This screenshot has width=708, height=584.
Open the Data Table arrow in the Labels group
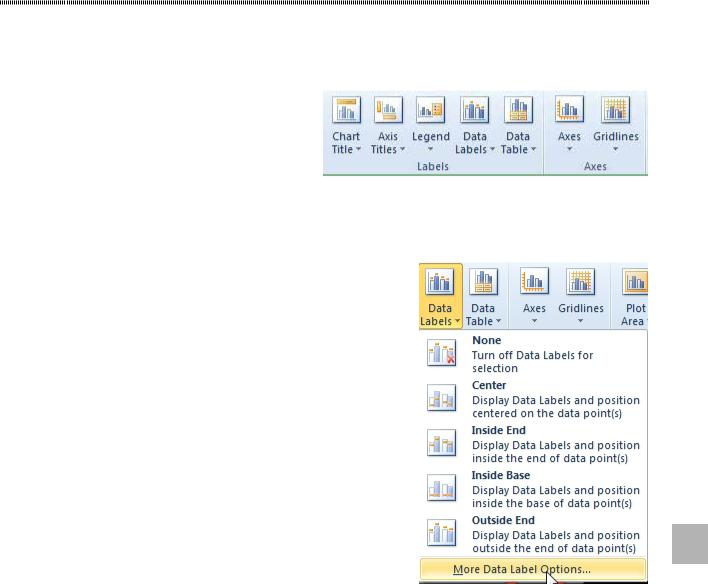533,149
